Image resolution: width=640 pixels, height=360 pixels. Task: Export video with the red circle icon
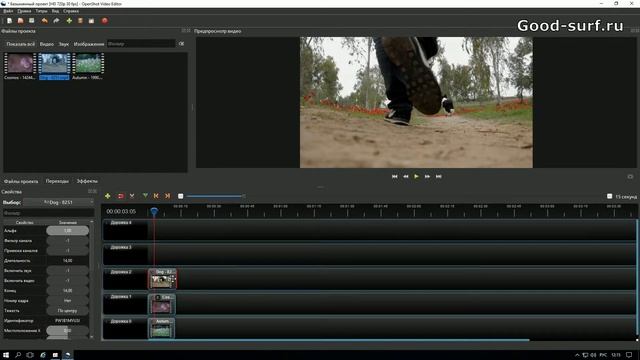pos(104,21)
